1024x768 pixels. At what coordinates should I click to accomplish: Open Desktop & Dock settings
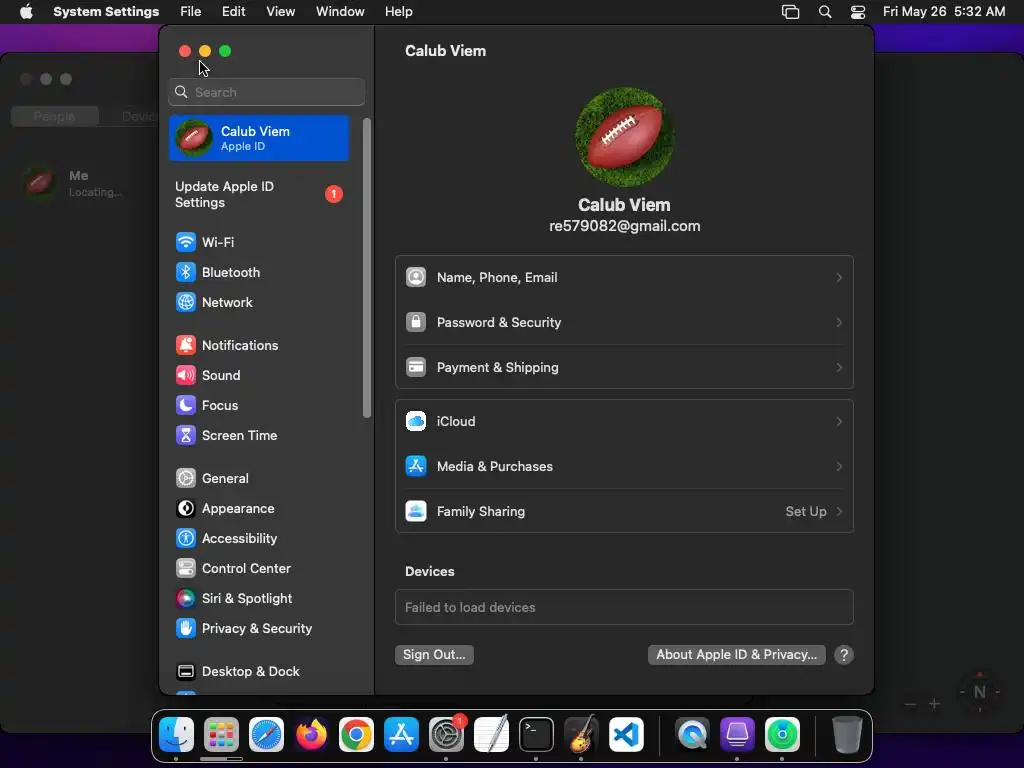click(x=259, y=672)
